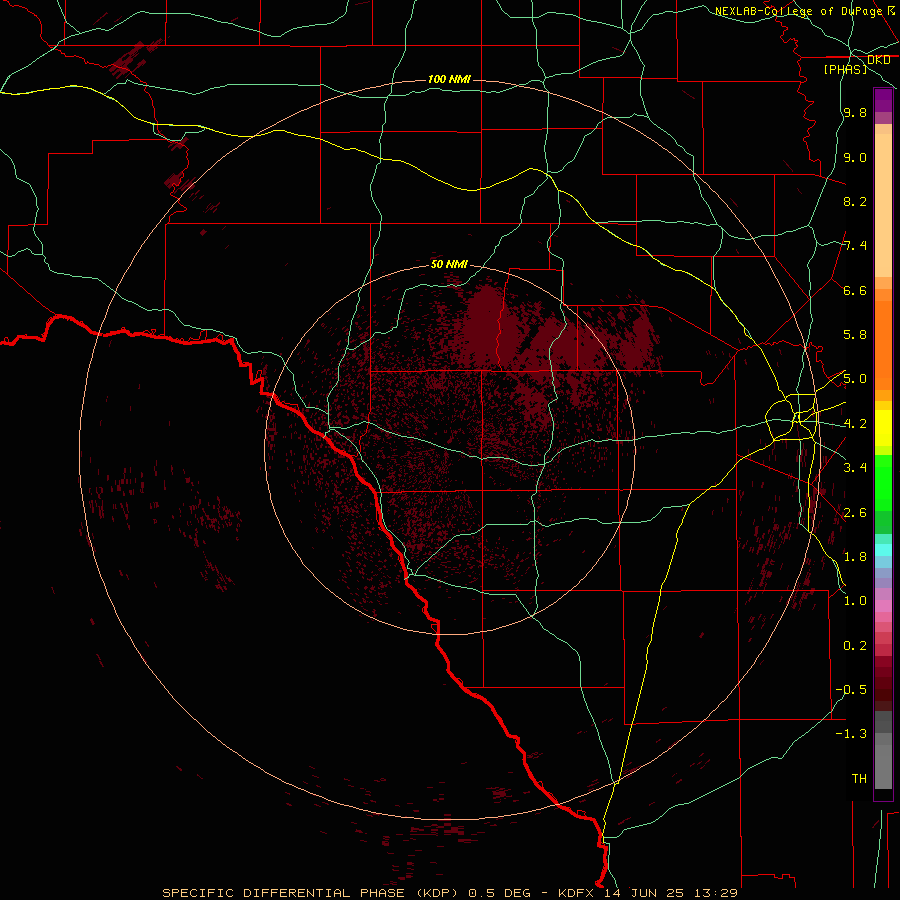
Task: Pick the bright green segment of color bar
Action: [x=883, y=482]
